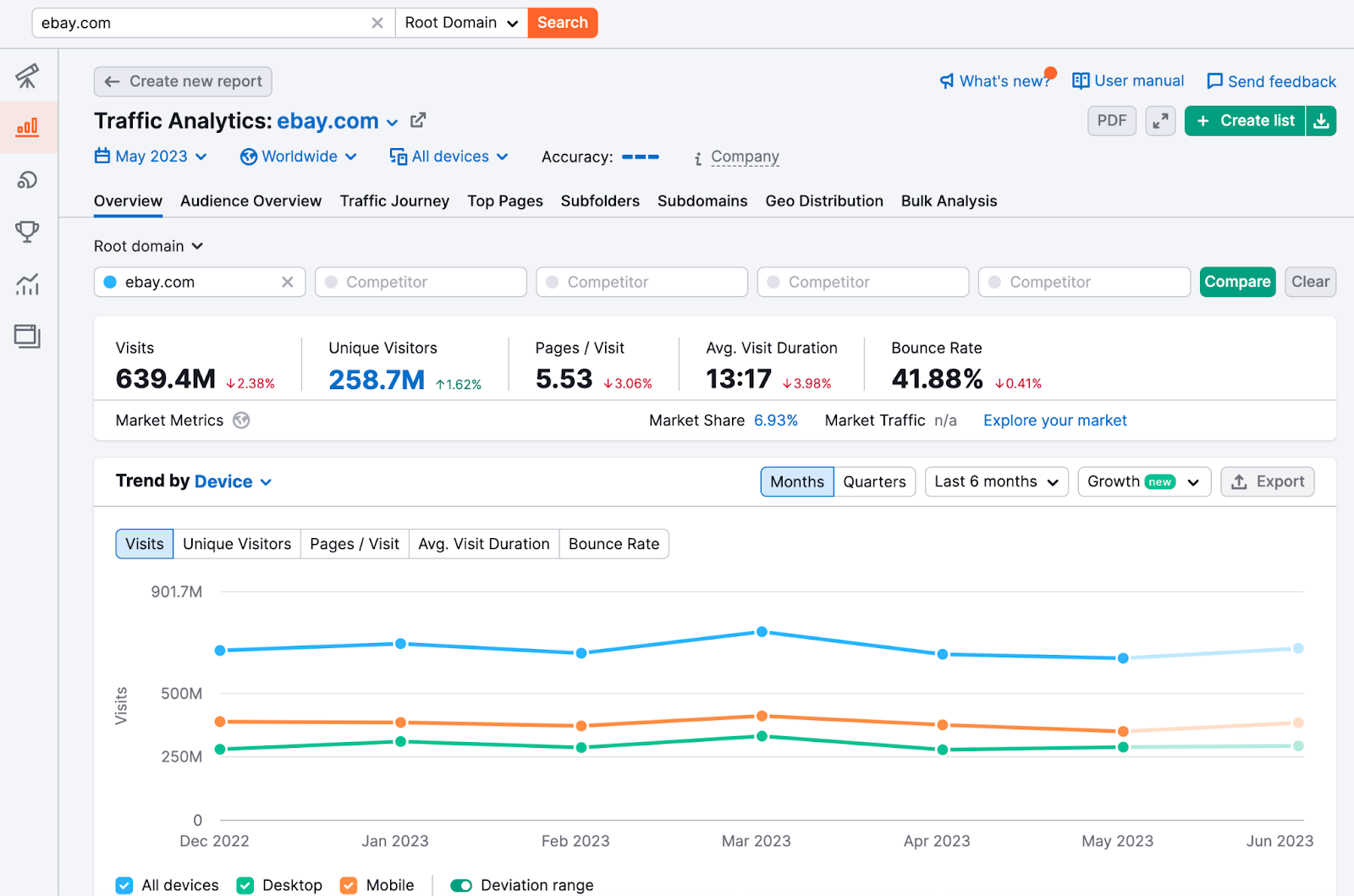Open the trend chart sidebar icon

pyautogui.click(x=27, y=284)
